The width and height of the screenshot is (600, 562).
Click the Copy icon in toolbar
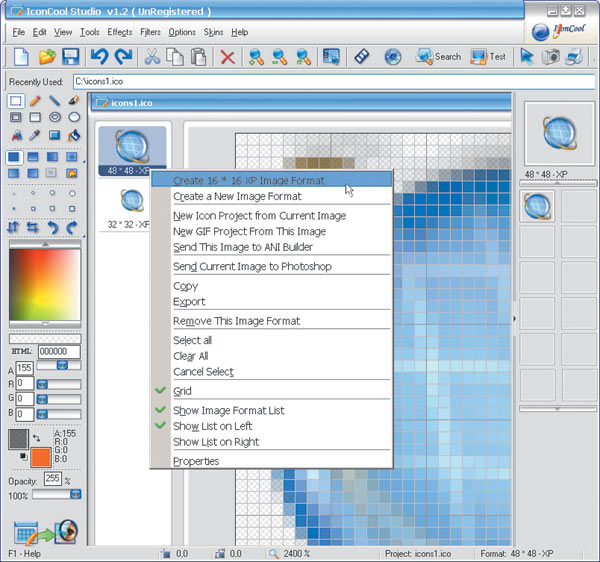click(x=175, y=57)
